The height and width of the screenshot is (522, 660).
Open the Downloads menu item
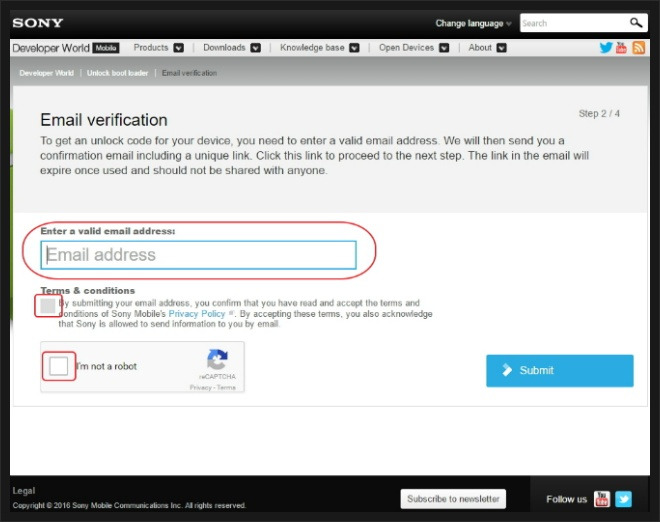tap(224, 48)
